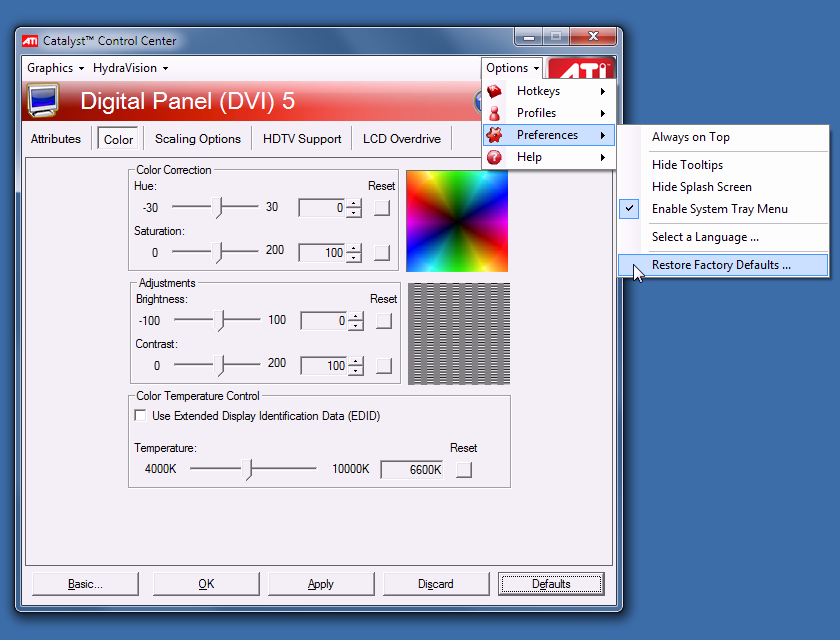Click the Saturation value spinner arrows
The height and width of the screenshot is (640, 840).
tap(354, 252)
